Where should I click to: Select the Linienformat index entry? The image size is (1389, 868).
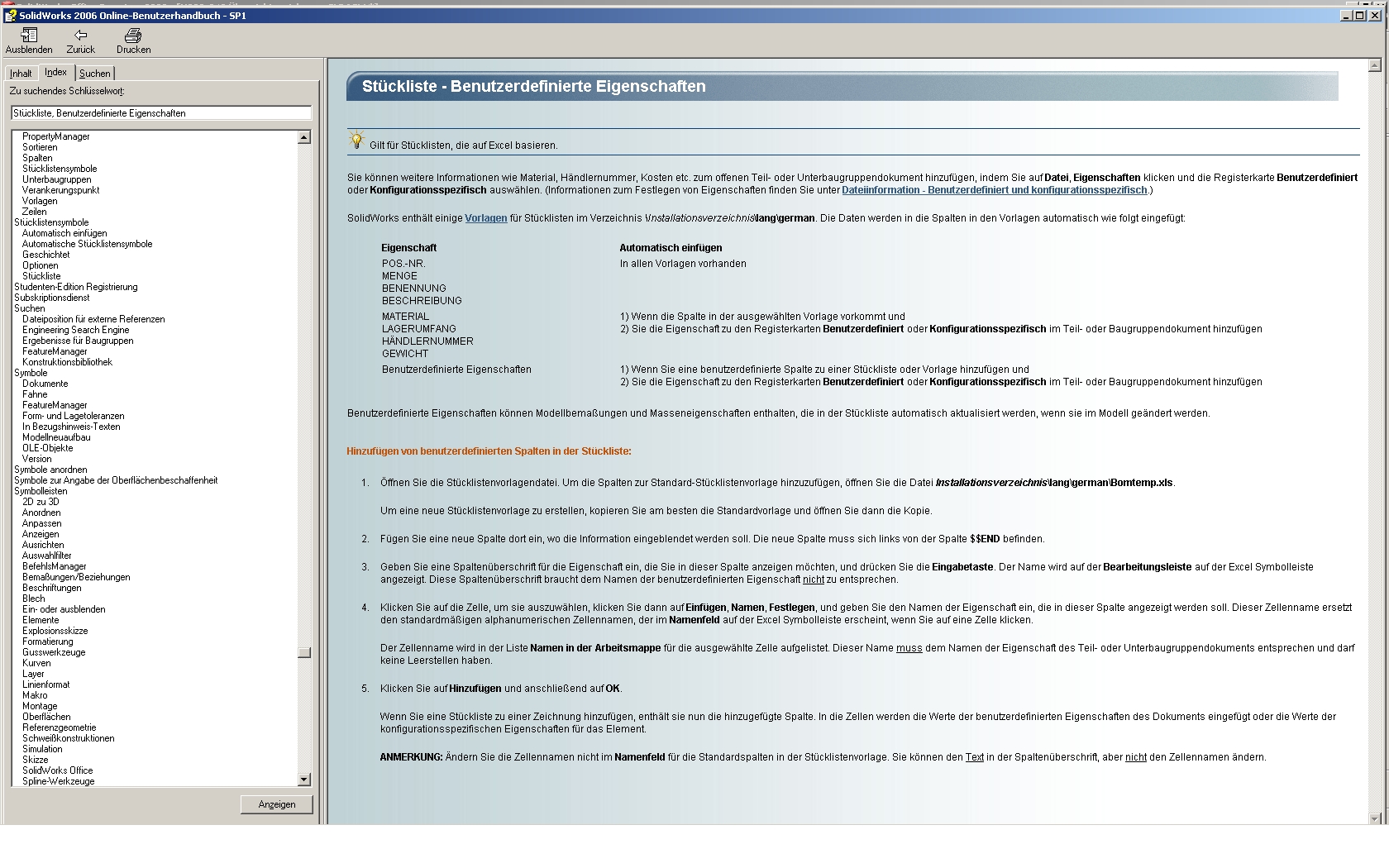click(46, 684)
